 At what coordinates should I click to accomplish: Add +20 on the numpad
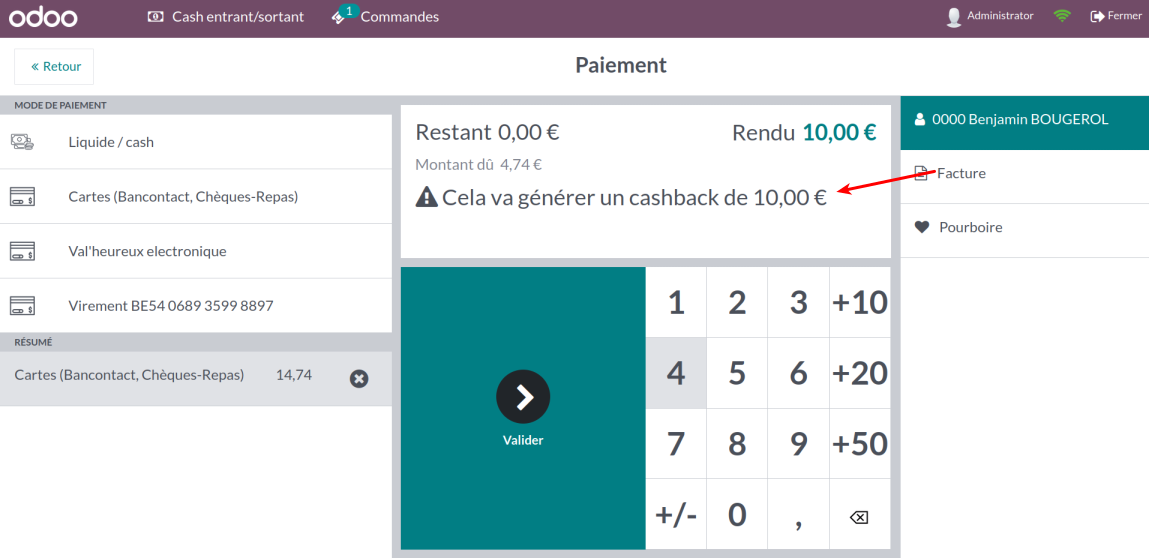tap(860, 373)
